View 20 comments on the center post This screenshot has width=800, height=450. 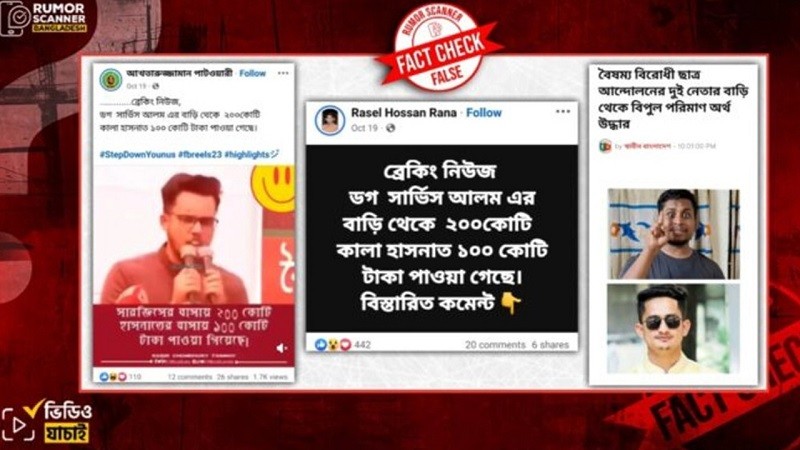495,345
